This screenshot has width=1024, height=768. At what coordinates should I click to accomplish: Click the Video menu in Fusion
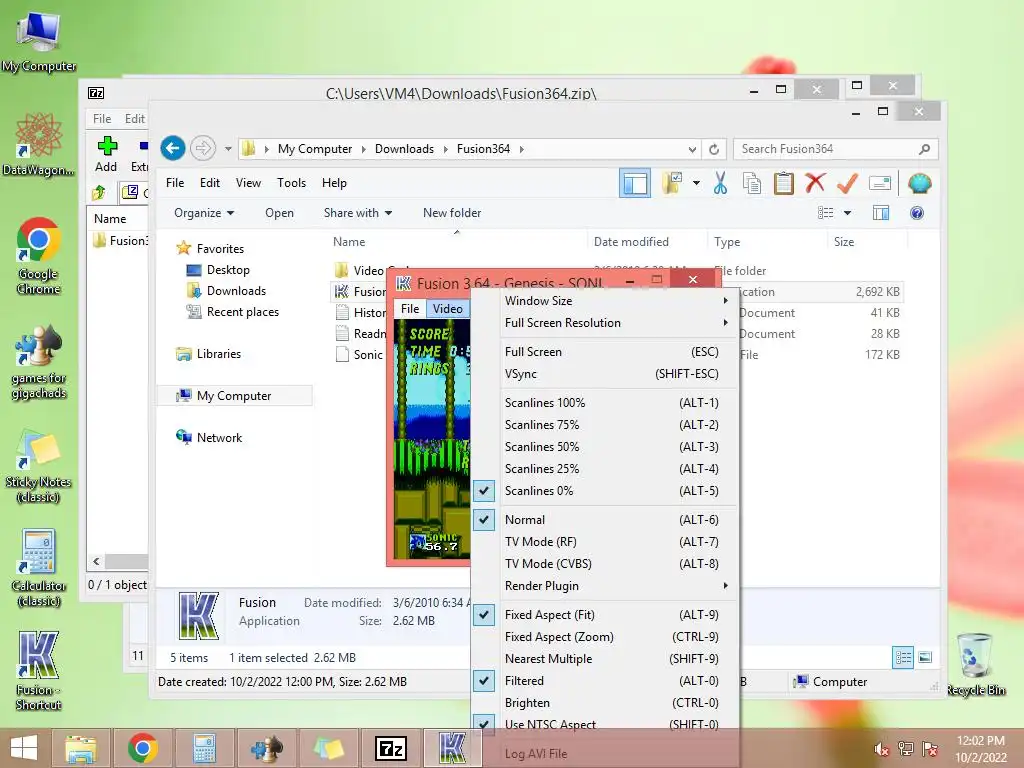[x=448, y=309]
